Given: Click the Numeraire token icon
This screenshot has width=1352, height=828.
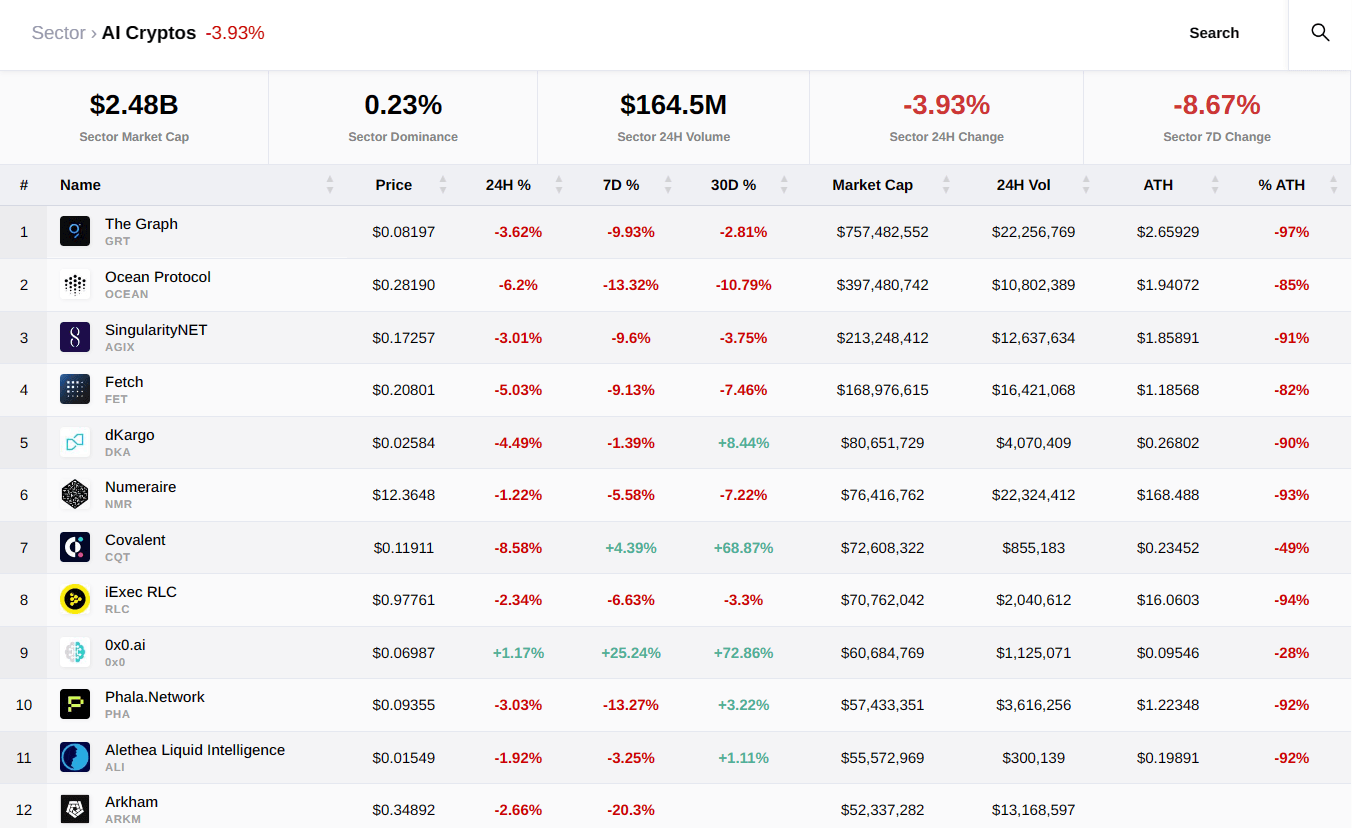Looking at the screenshot, I should [x=75, y=494].
